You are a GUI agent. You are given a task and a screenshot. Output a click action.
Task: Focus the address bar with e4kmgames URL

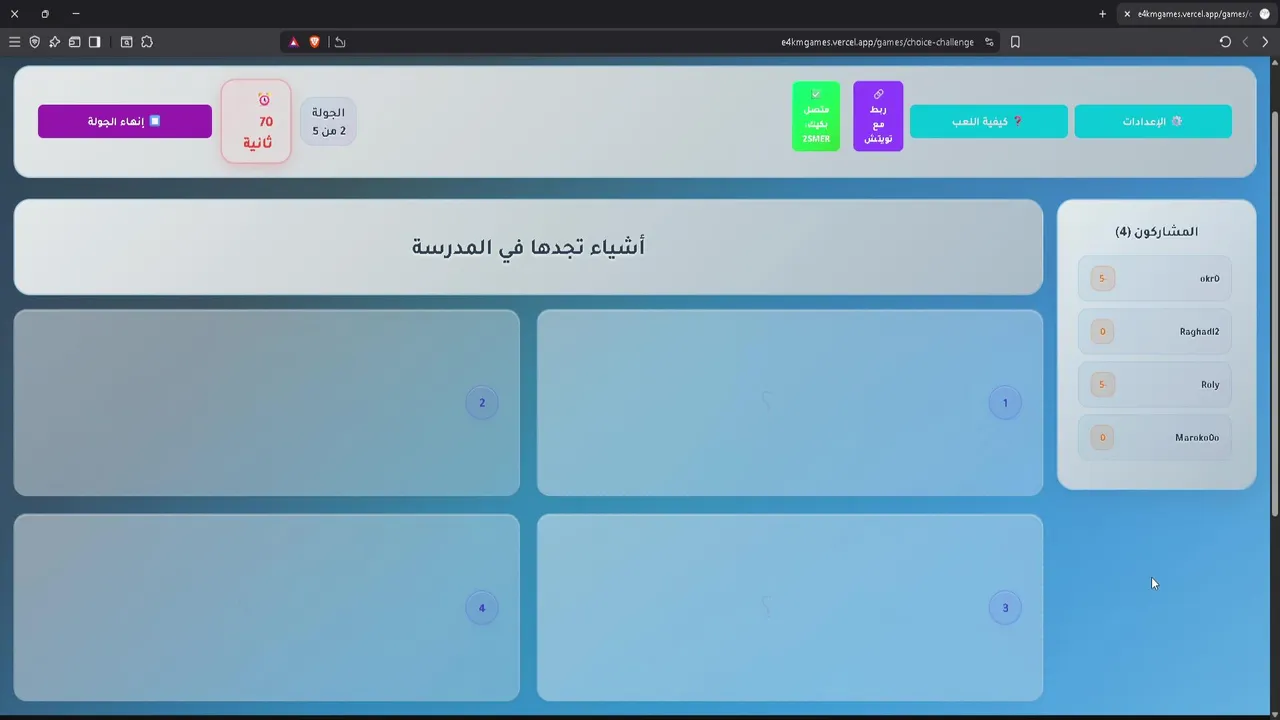877,42
